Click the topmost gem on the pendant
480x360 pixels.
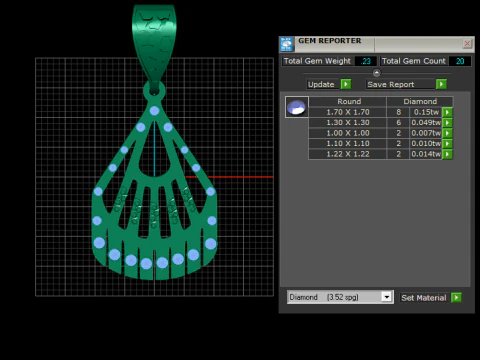click(x=154, y=111)
